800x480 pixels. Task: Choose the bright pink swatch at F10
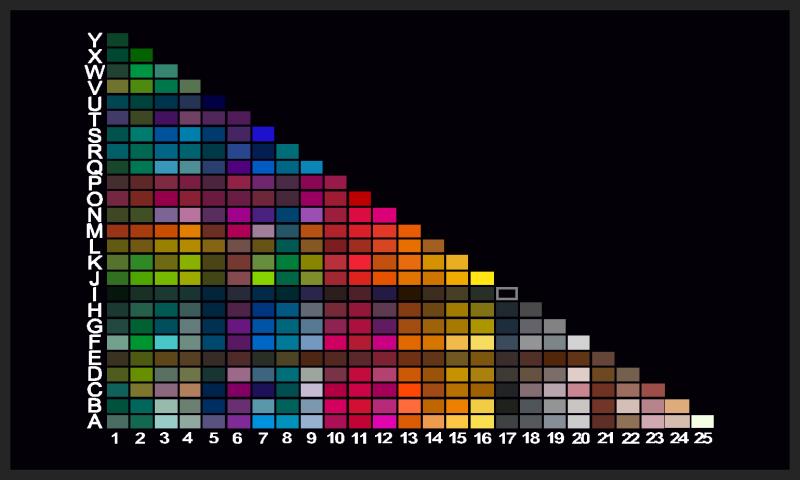point(336,342)
